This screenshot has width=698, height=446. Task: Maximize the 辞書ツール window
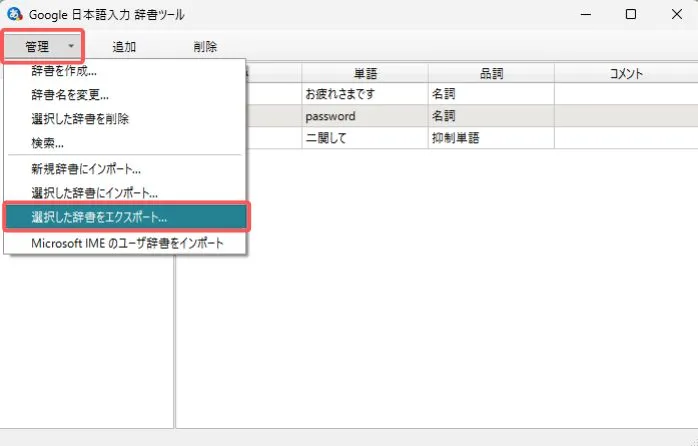pyautogui.click(x=631, y=14)
